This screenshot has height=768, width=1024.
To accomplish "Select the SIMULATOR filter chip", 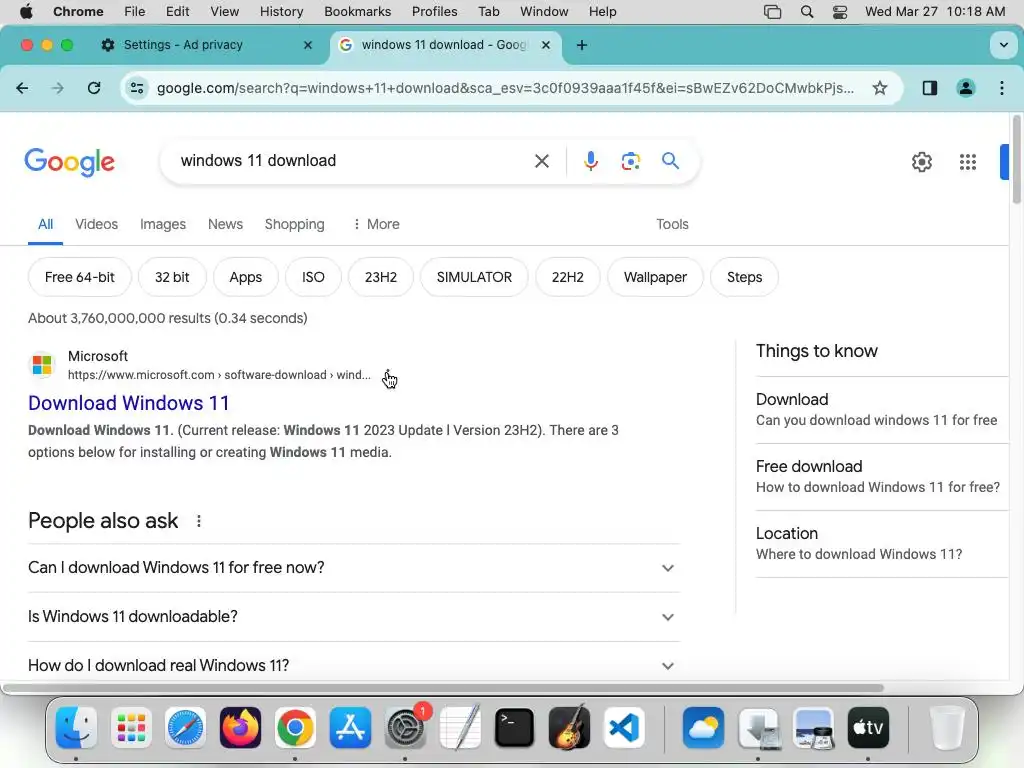I will (x=474, y=277).
